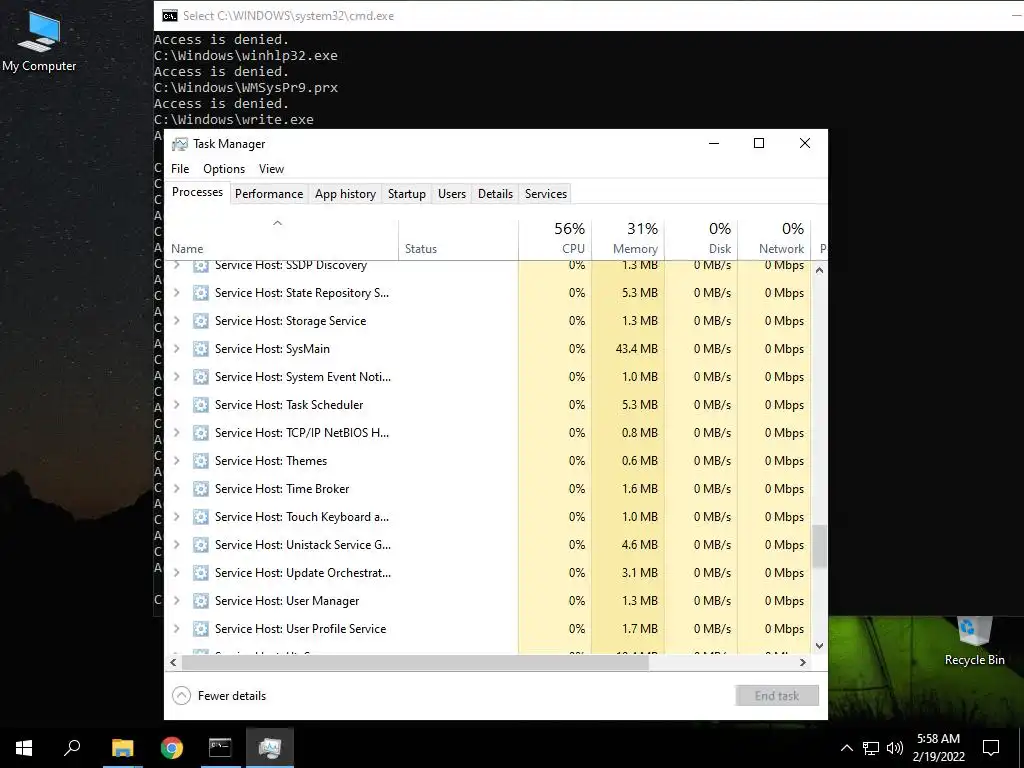Open the volume speaker tray icon
This screenshot has width=1024, height=768.
pos(895,748)
